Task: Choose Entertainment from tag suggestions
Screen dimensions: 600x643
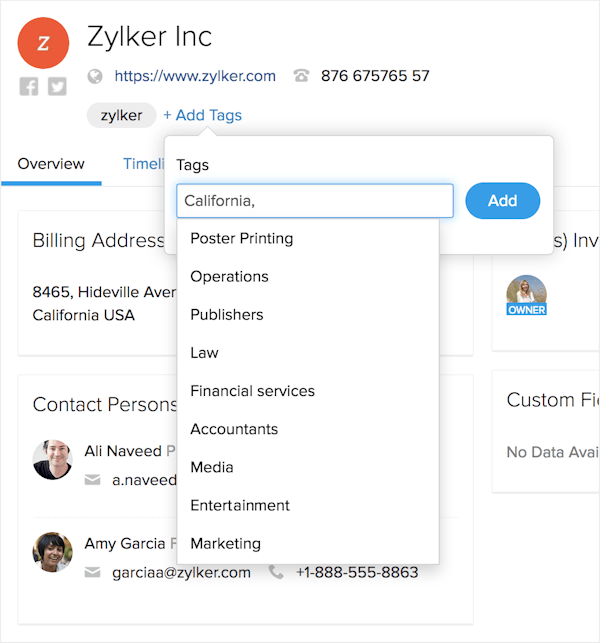Action: [x=308, y=505]
